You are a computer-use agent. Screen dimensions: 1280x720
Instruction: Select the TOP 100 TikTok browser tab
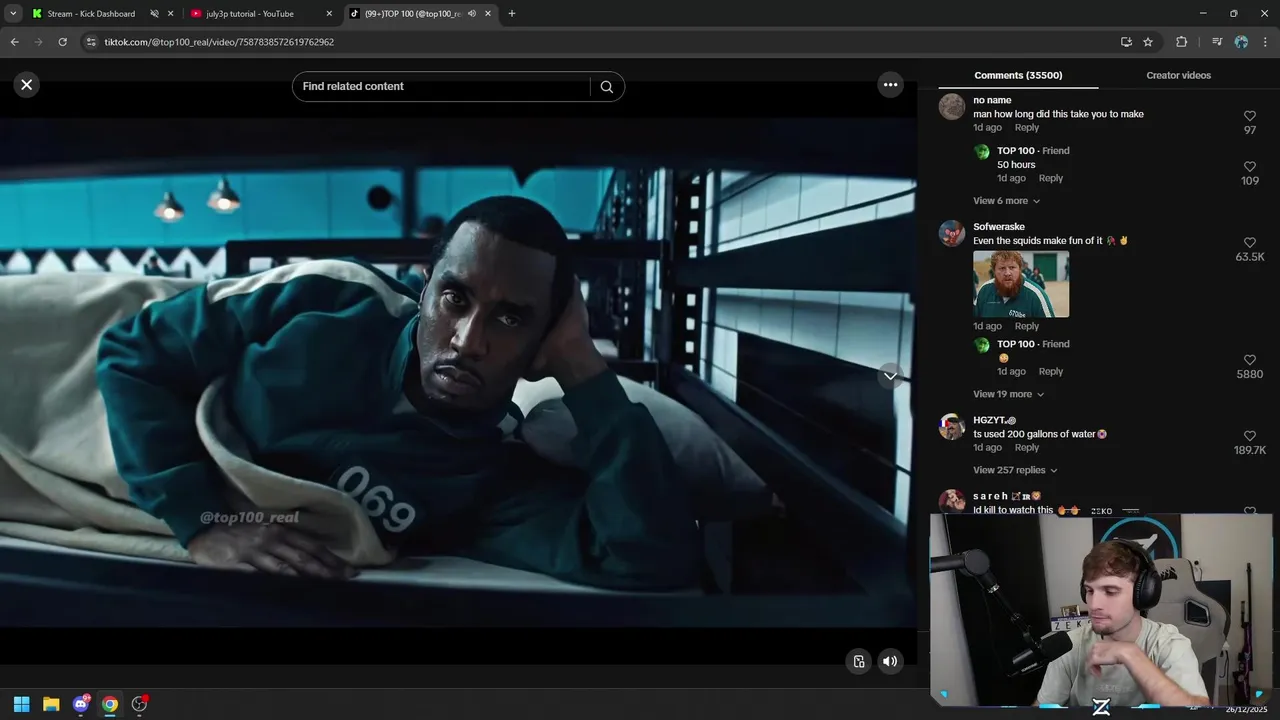(412, 14)
